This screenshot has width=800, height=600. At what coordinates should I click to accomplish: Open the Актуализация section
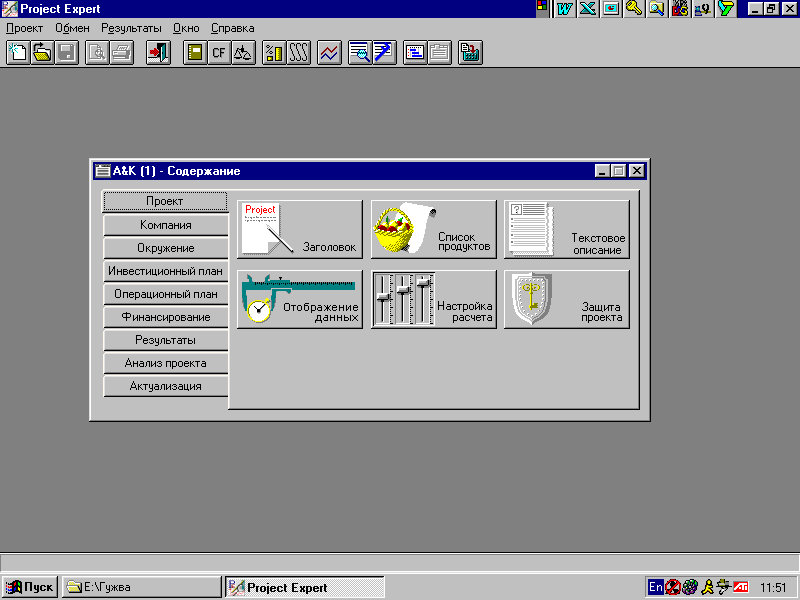point(165,386)
